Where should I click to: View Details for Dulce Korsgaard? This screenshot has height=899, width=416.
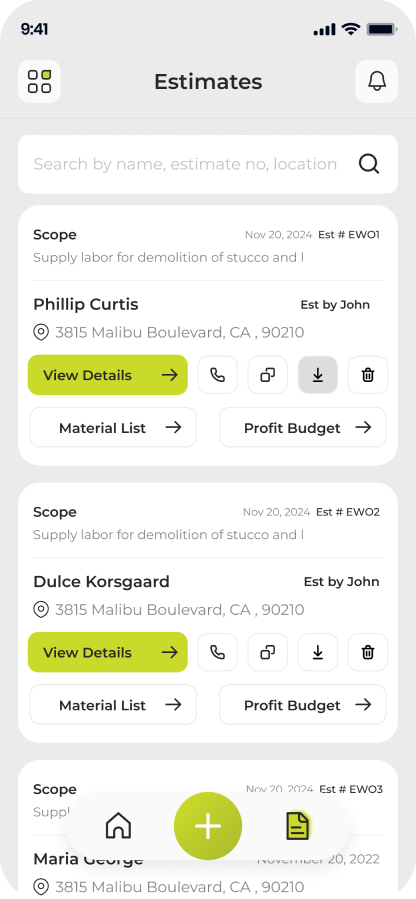108,652
